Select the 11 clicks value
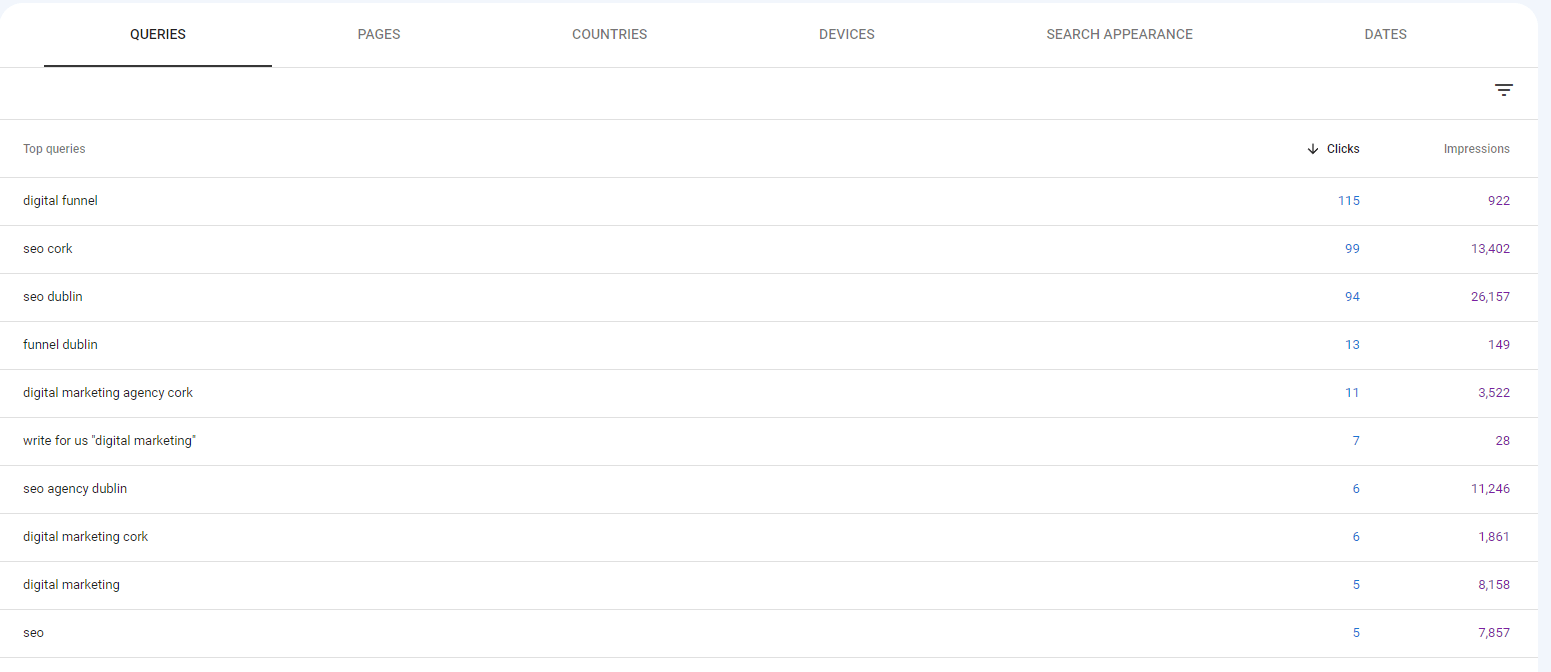Viewport: 1551px width, 672px height. [1352, 393]
